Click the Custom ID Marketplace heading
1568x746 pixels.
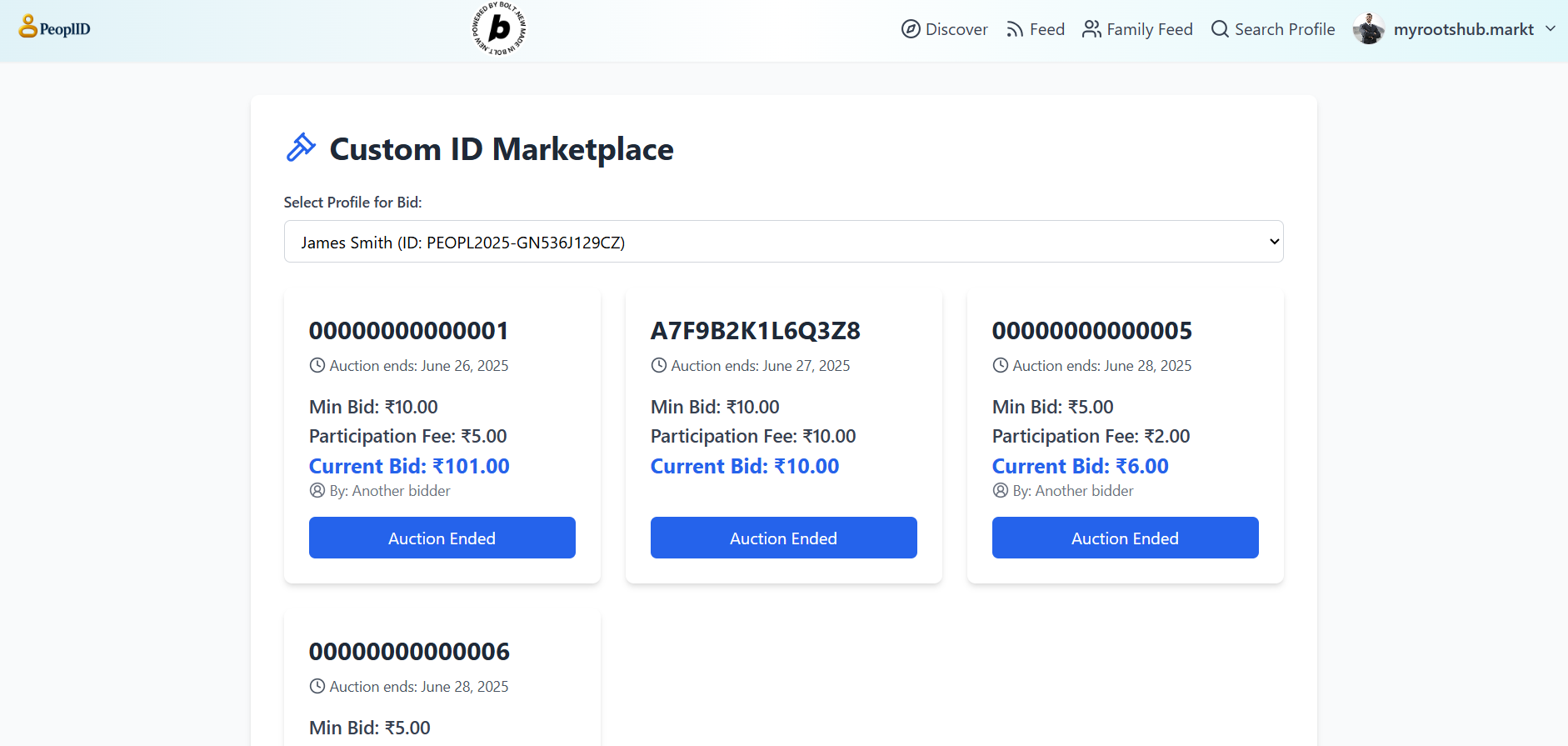pyautogui.click(x=502, y=149)
